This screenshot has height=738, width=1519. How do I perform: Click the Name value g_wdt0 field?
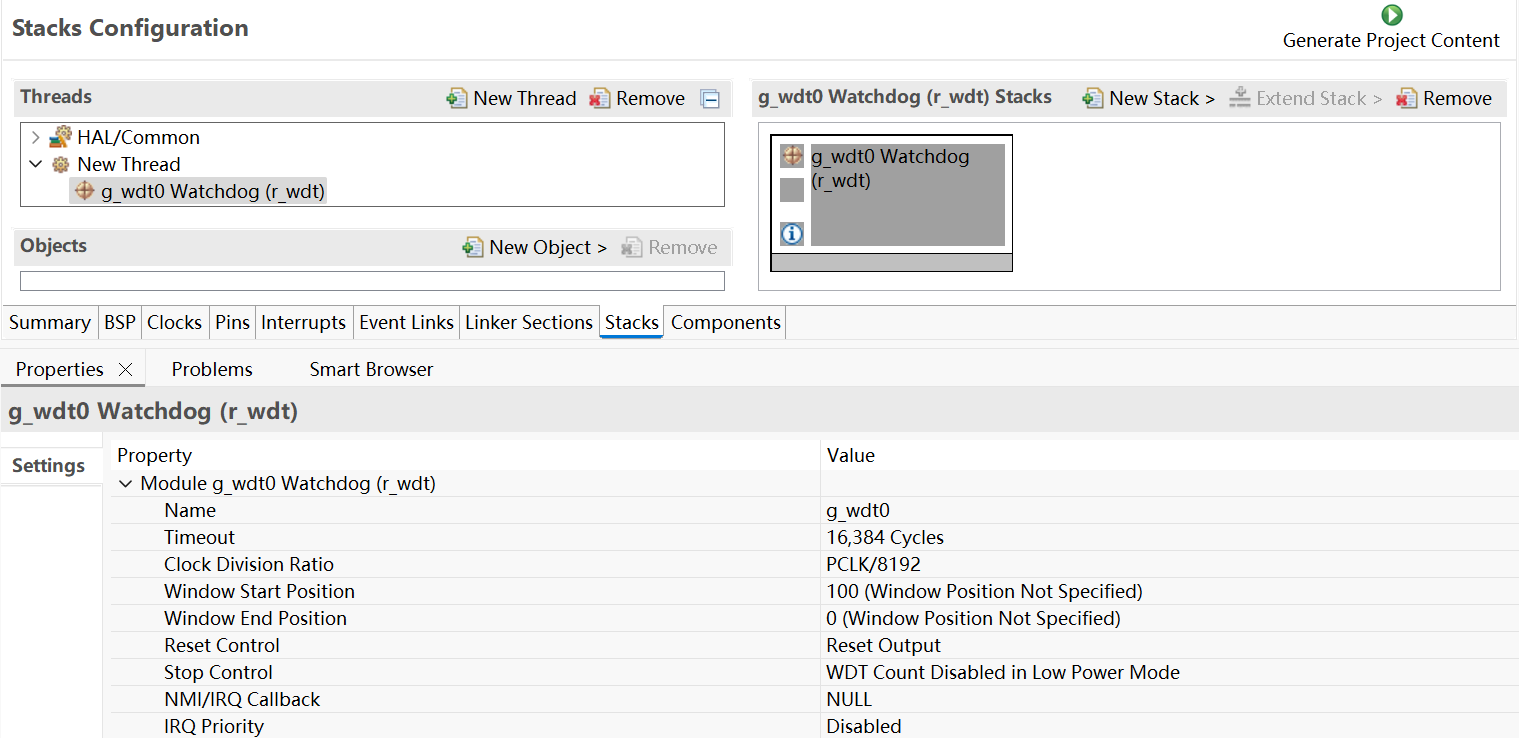tap(1169, 511)
